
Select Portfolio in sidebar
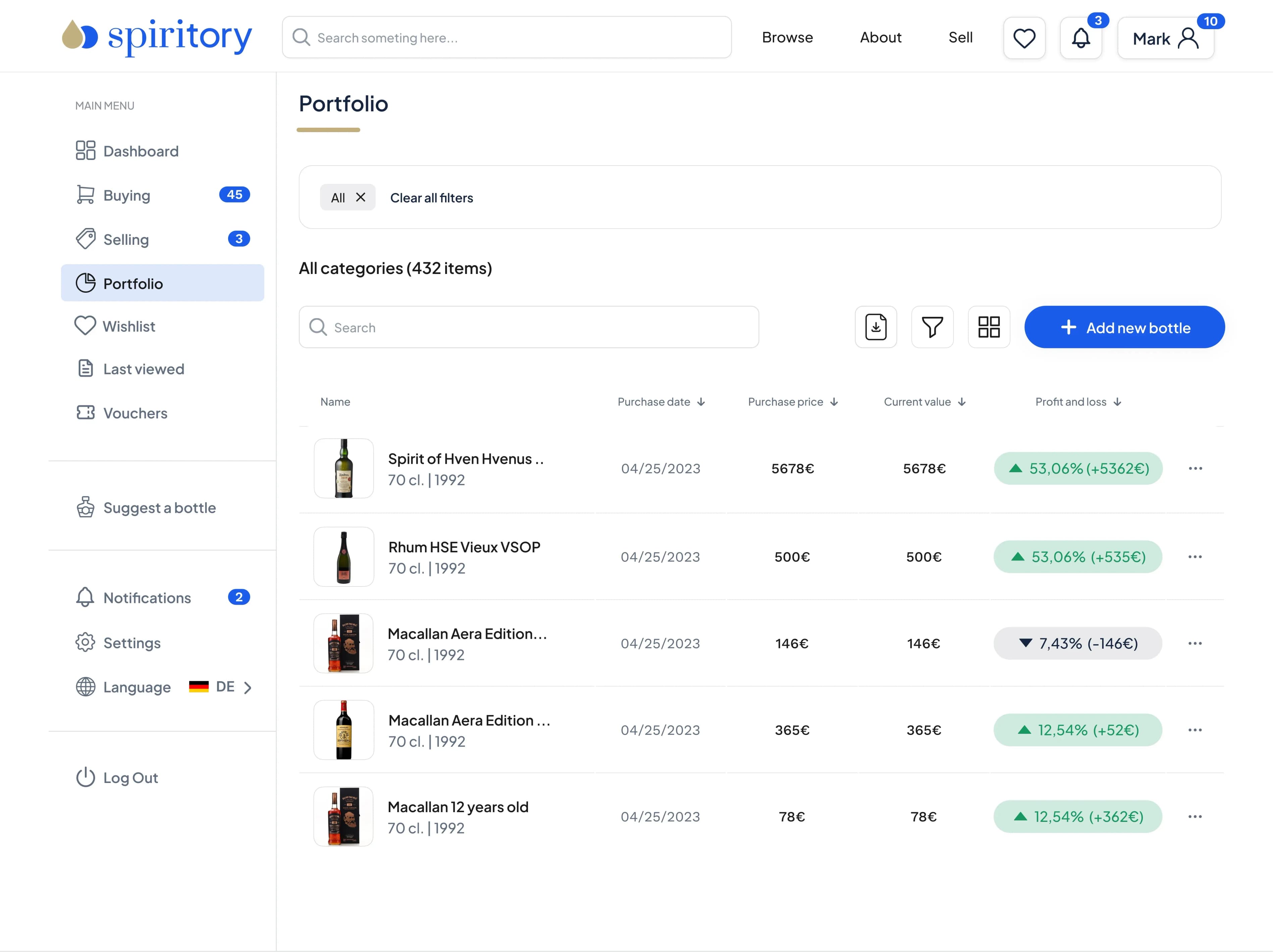point(163,283)
